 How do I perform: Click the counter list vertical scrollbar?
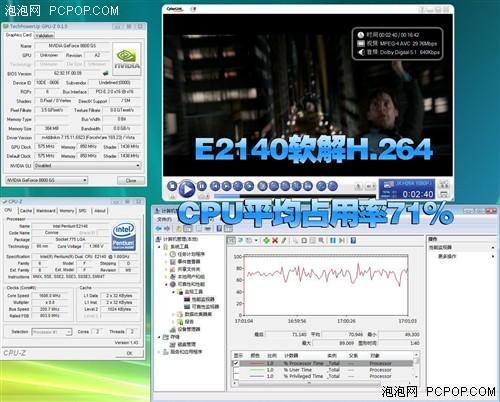point(416,366)
